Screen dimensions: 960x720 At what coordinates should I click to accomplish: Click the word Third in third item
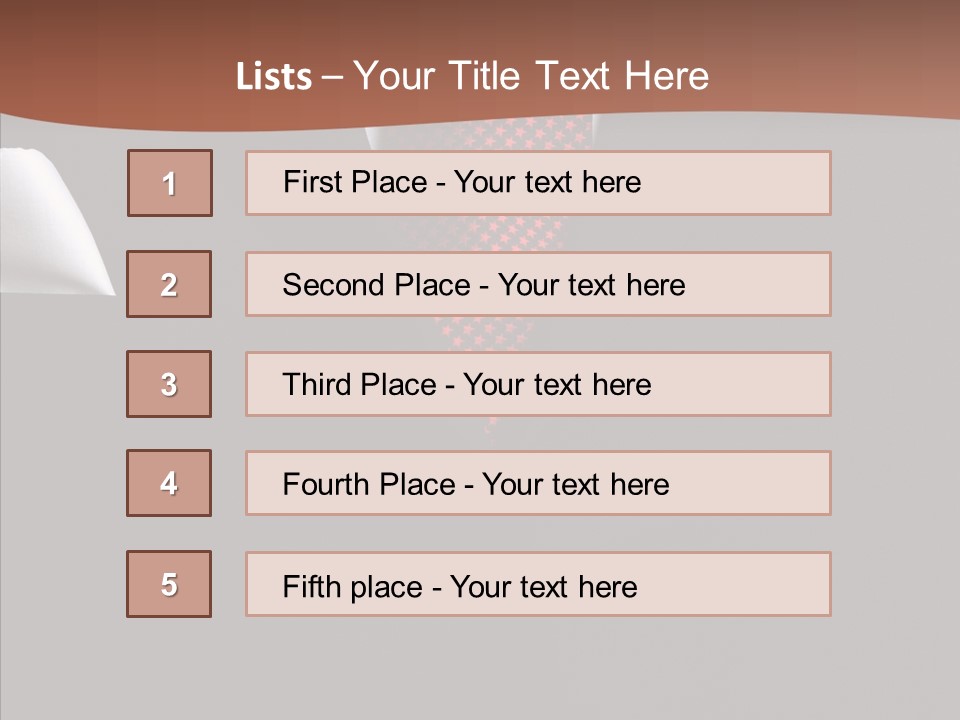[x=317, y=384]
